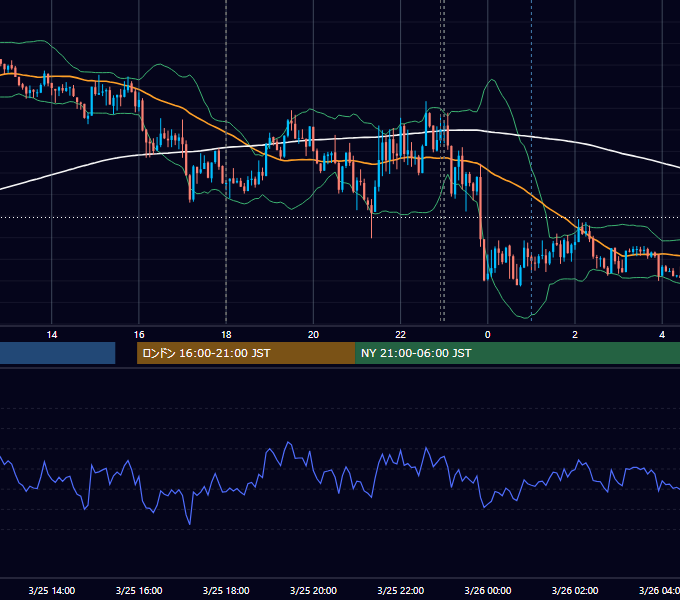Click the 3/25 16:00 date label
This screenshot has width=680, height=600.
click(139, 590)
